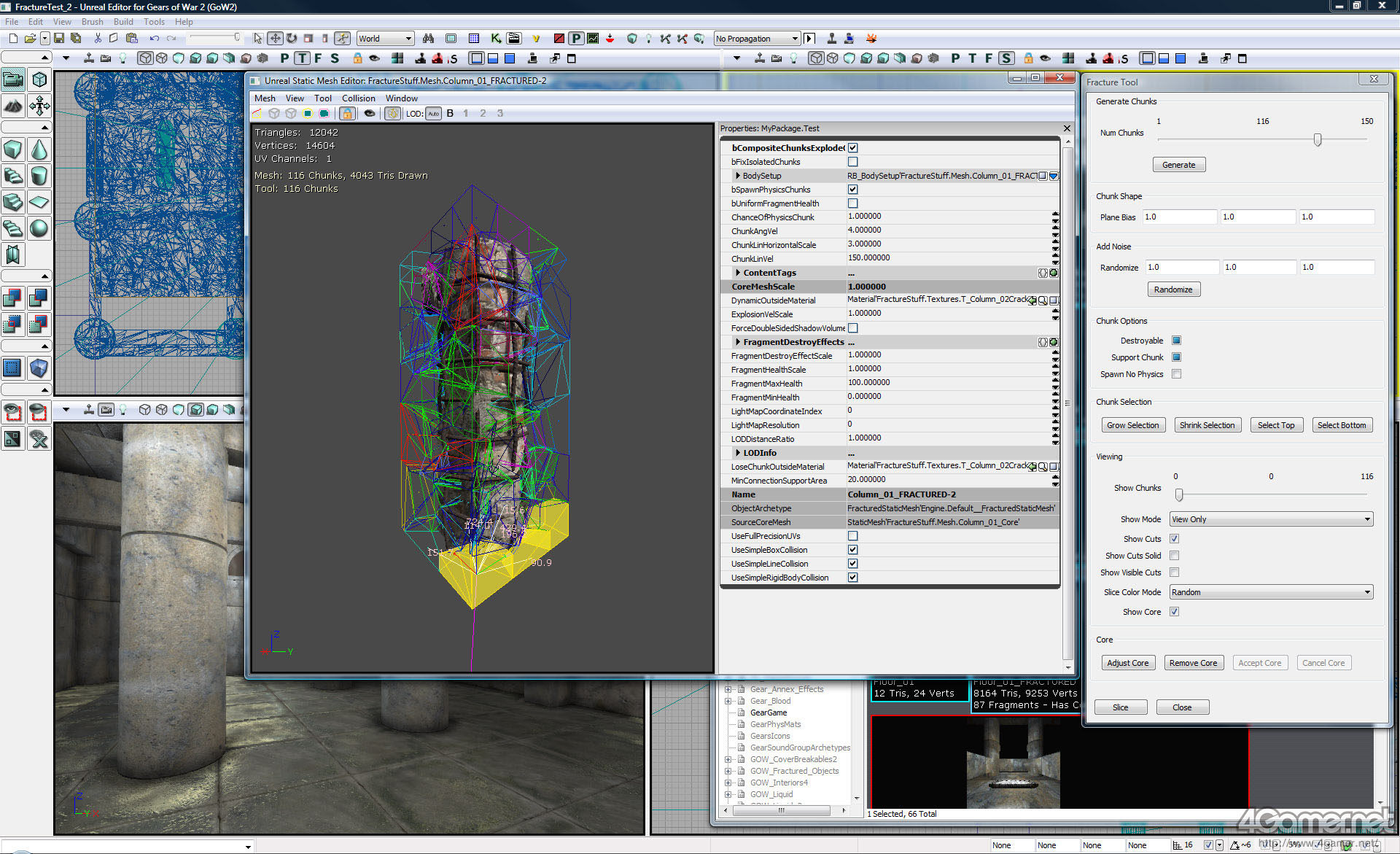
Task: Click the undo arrow in main toolbar
Action: [154, 39]
